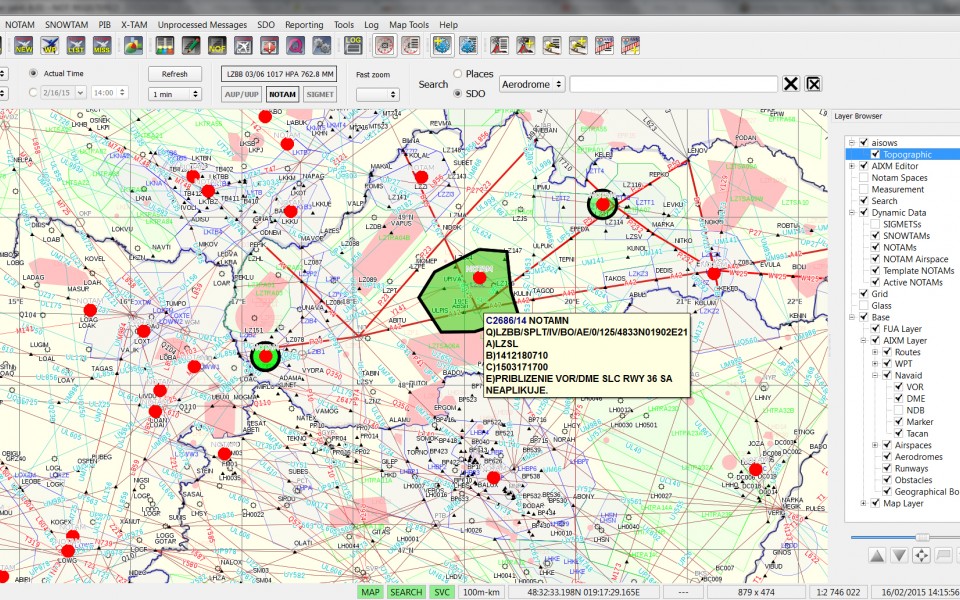
Task: Open the pie chart statistics icon
Action: [x=133, y=45]
